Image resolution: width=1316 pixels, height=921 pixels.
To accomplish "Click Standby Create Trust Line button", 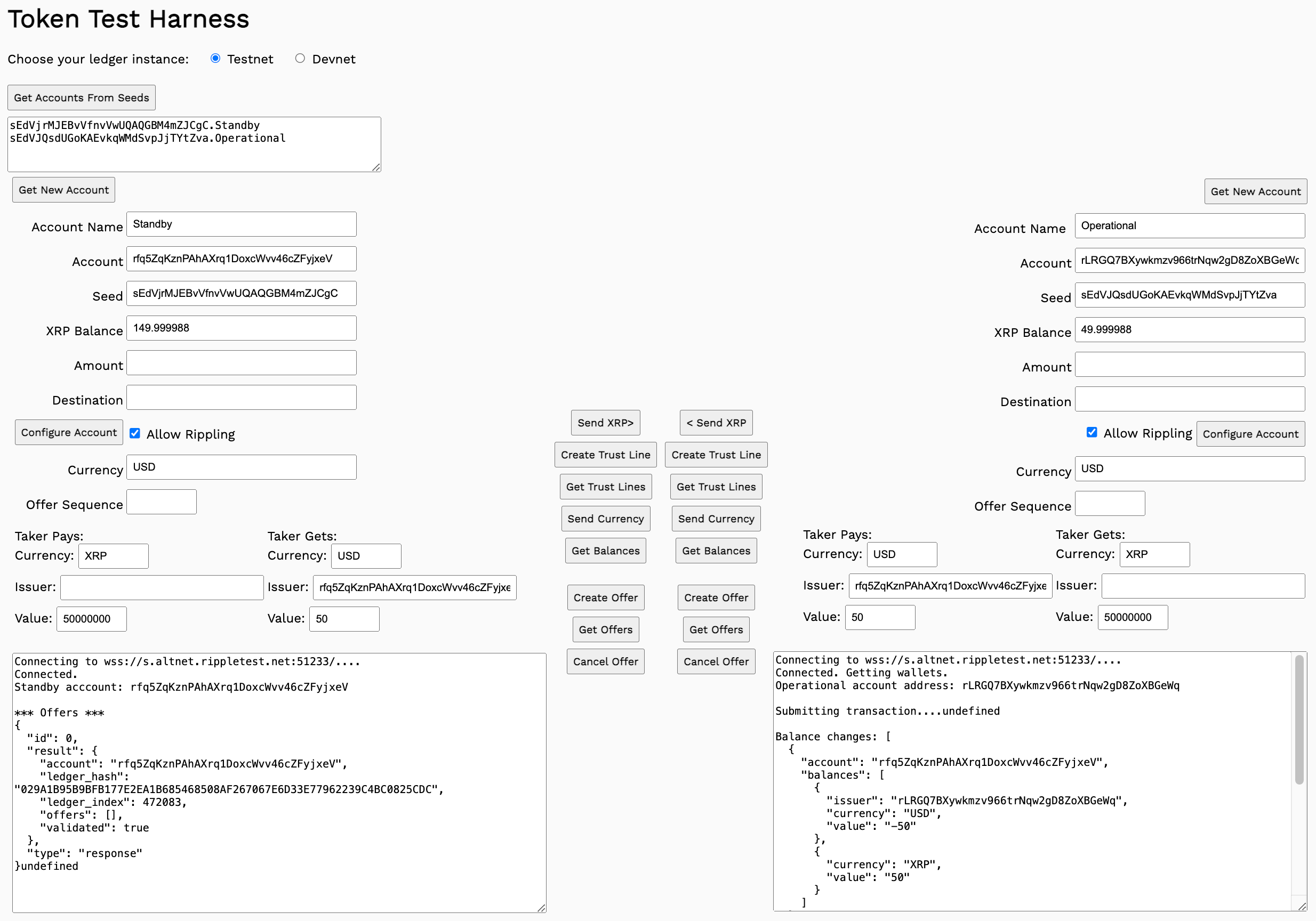I will (605, 455).
